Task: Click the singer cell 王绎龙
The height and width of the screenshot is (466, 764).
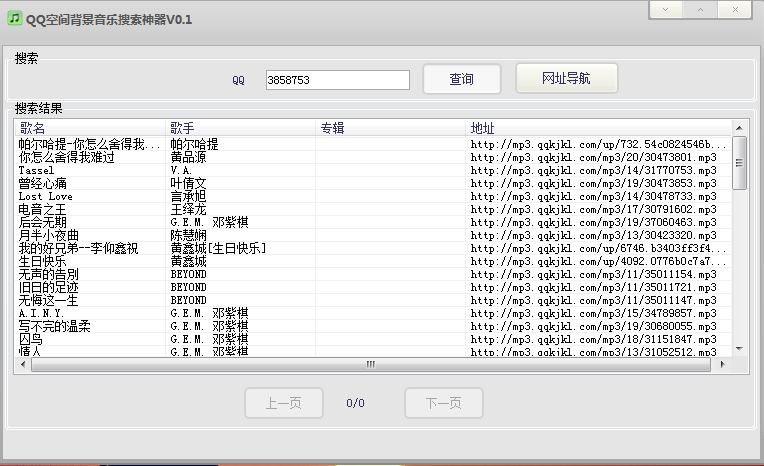Action: click(188, 210)
